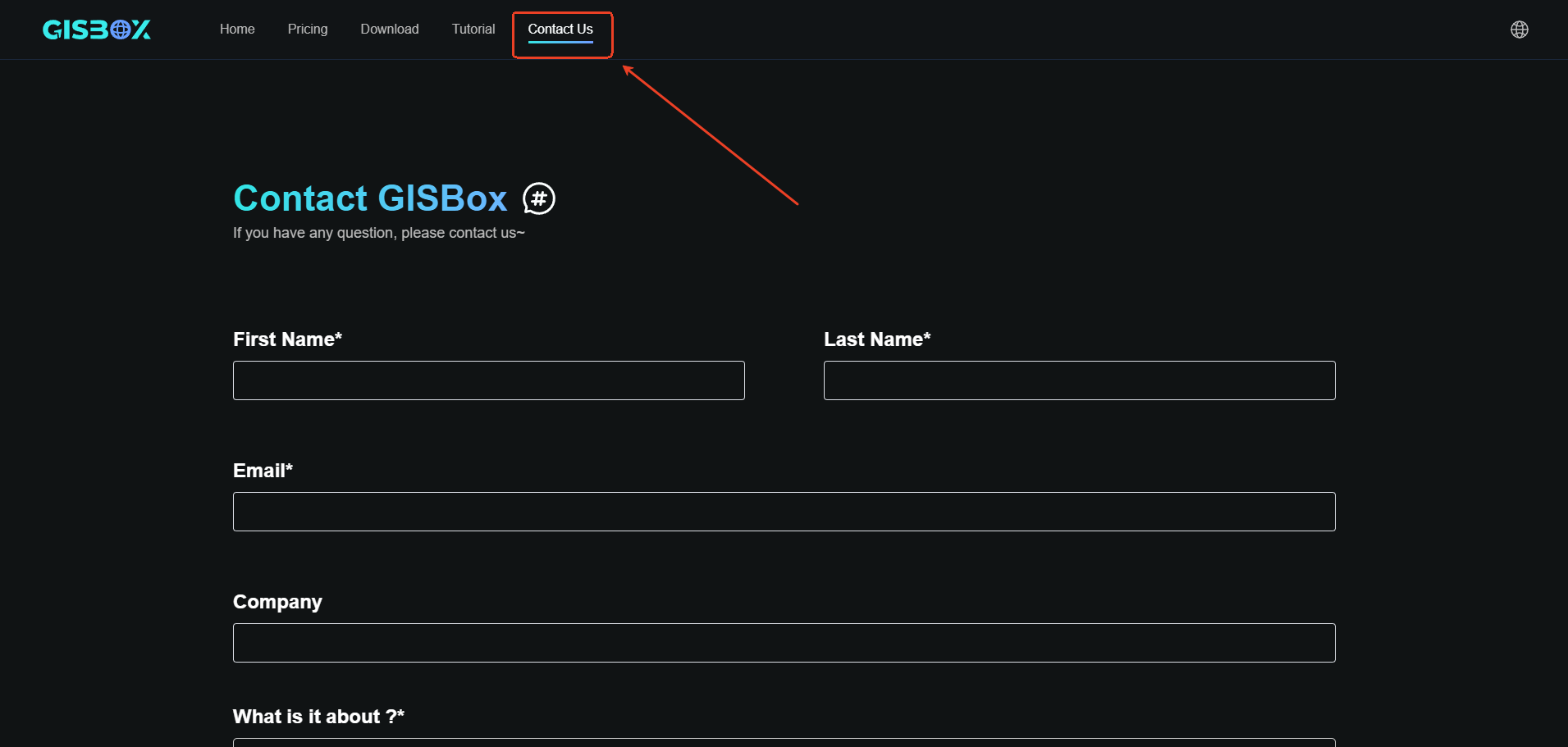Open the Tutorial menu item
The image size is (1568, 747).
473,30
